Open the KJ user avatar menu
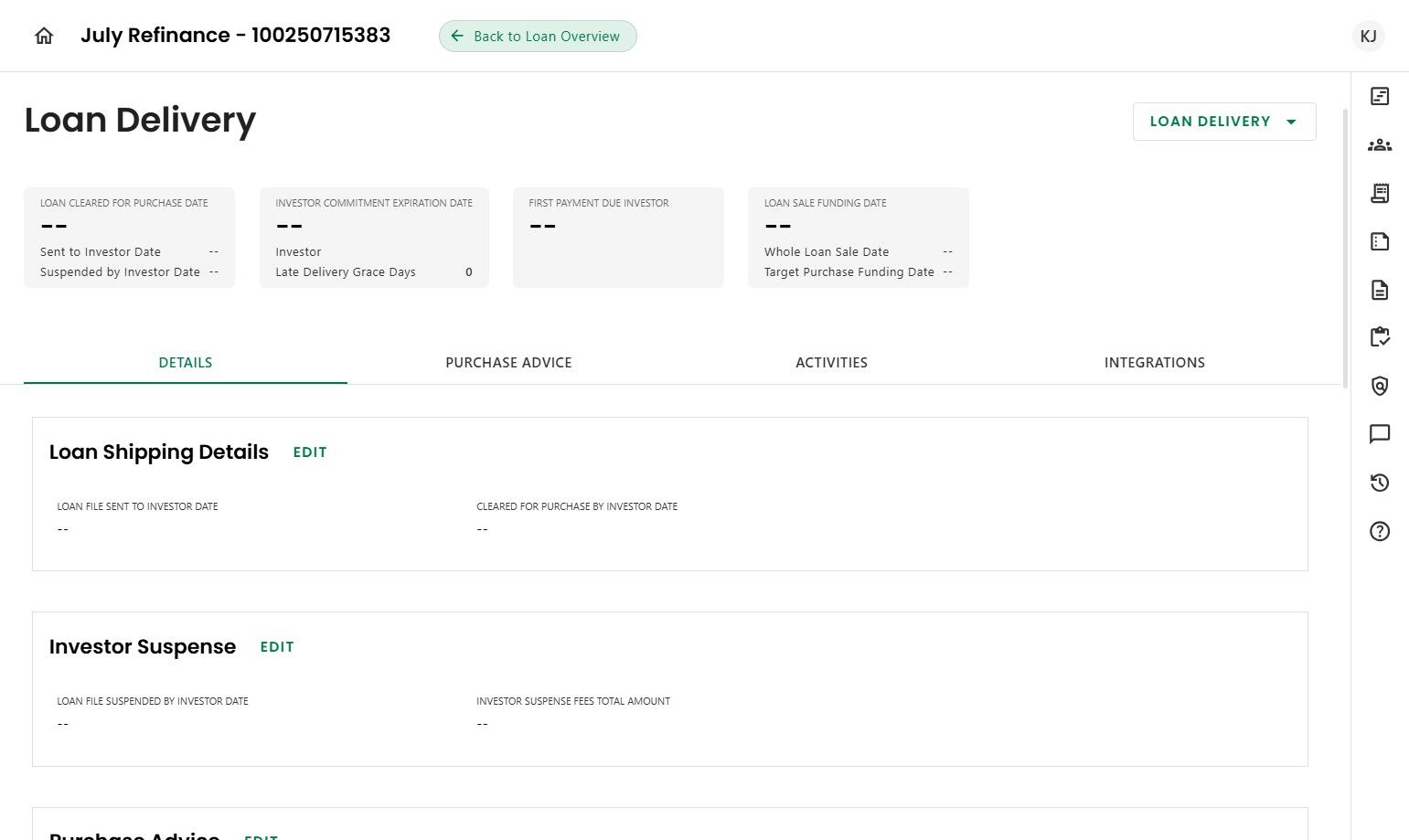Image resolution: width=1409 pixels, height=840 pixels. (1368, 36)
